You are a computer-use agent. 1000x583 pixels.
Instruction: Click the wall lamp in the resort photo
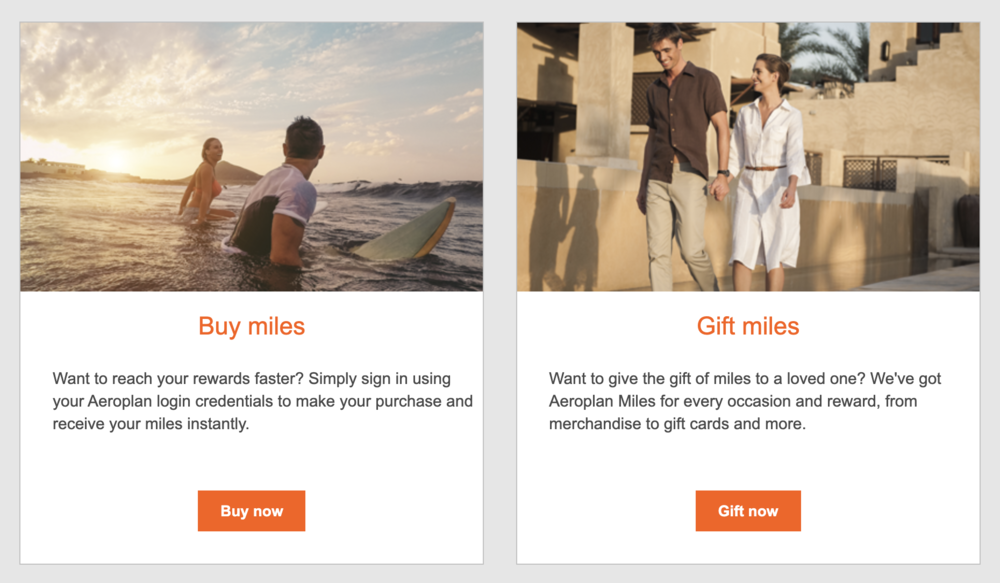click(885, 50)
